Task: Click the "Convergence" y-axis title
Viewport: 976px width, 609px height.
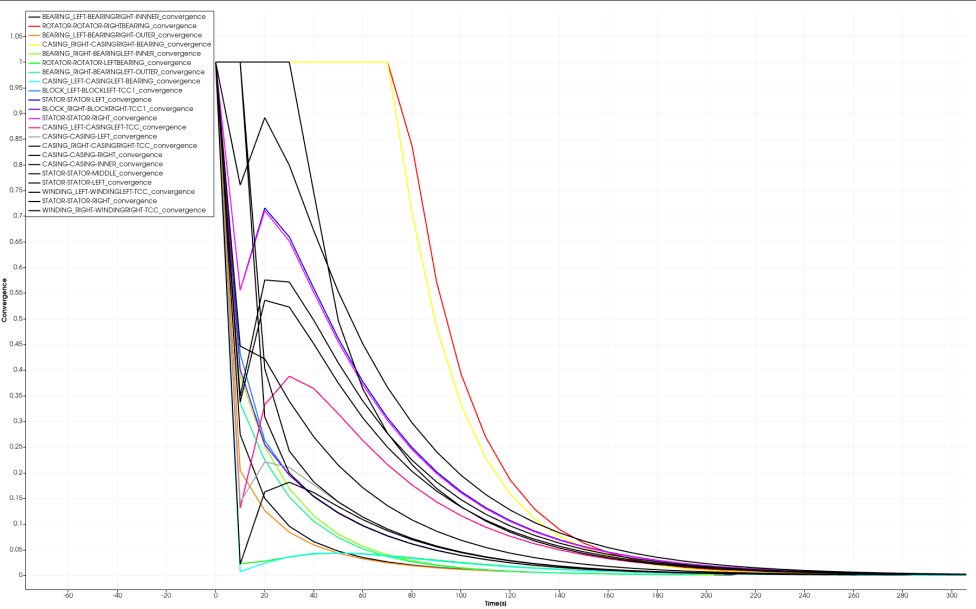Action: point(5,300)
